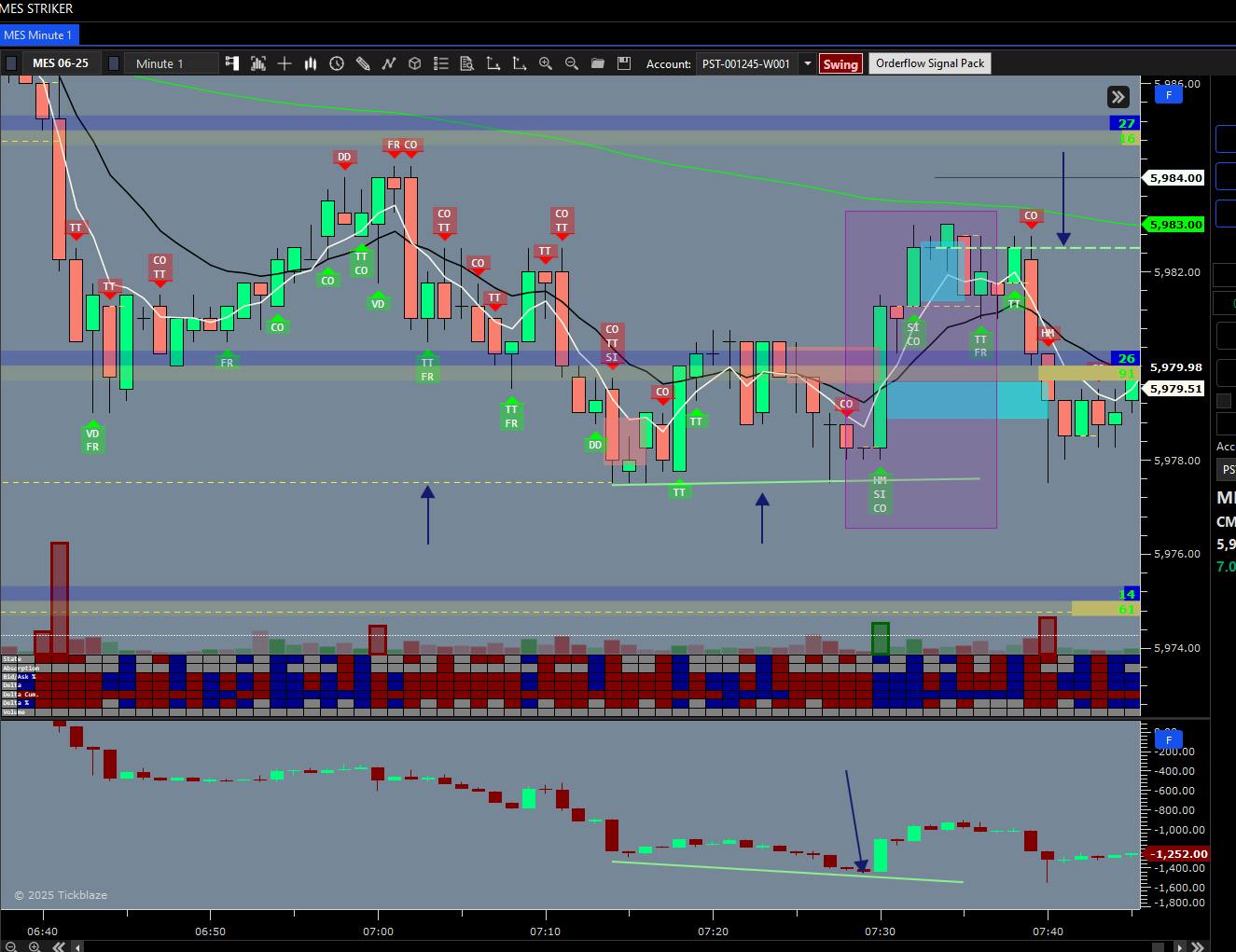This screenshot has height=952, width=1236.
Task: Click the 06:40 time axis label
Action: (43, 931)
